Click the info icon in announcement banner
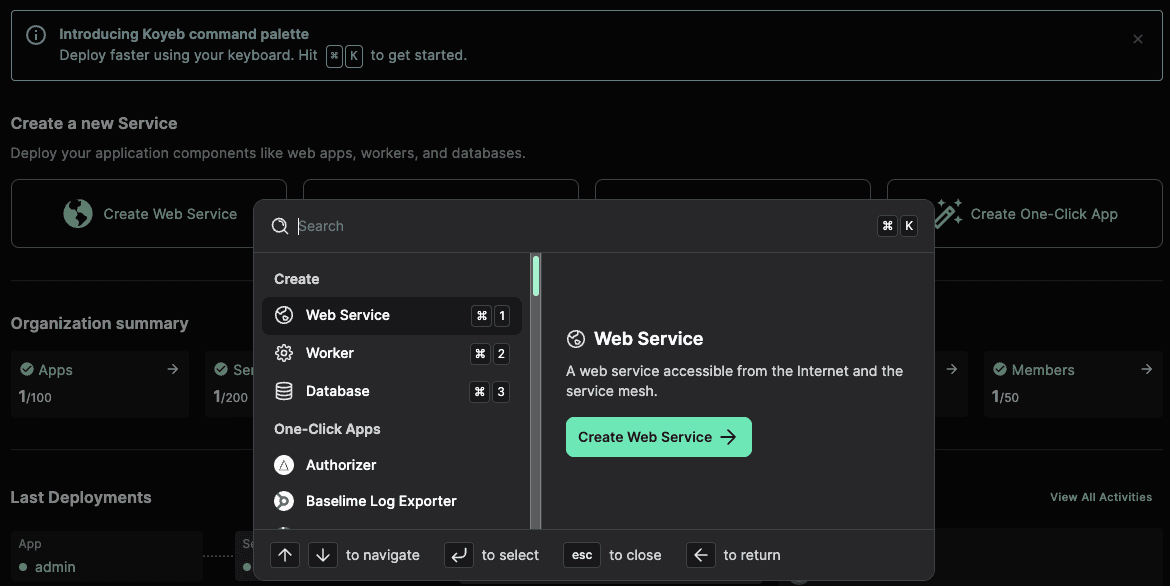The image size is (1170, 586). pos(36,36)
